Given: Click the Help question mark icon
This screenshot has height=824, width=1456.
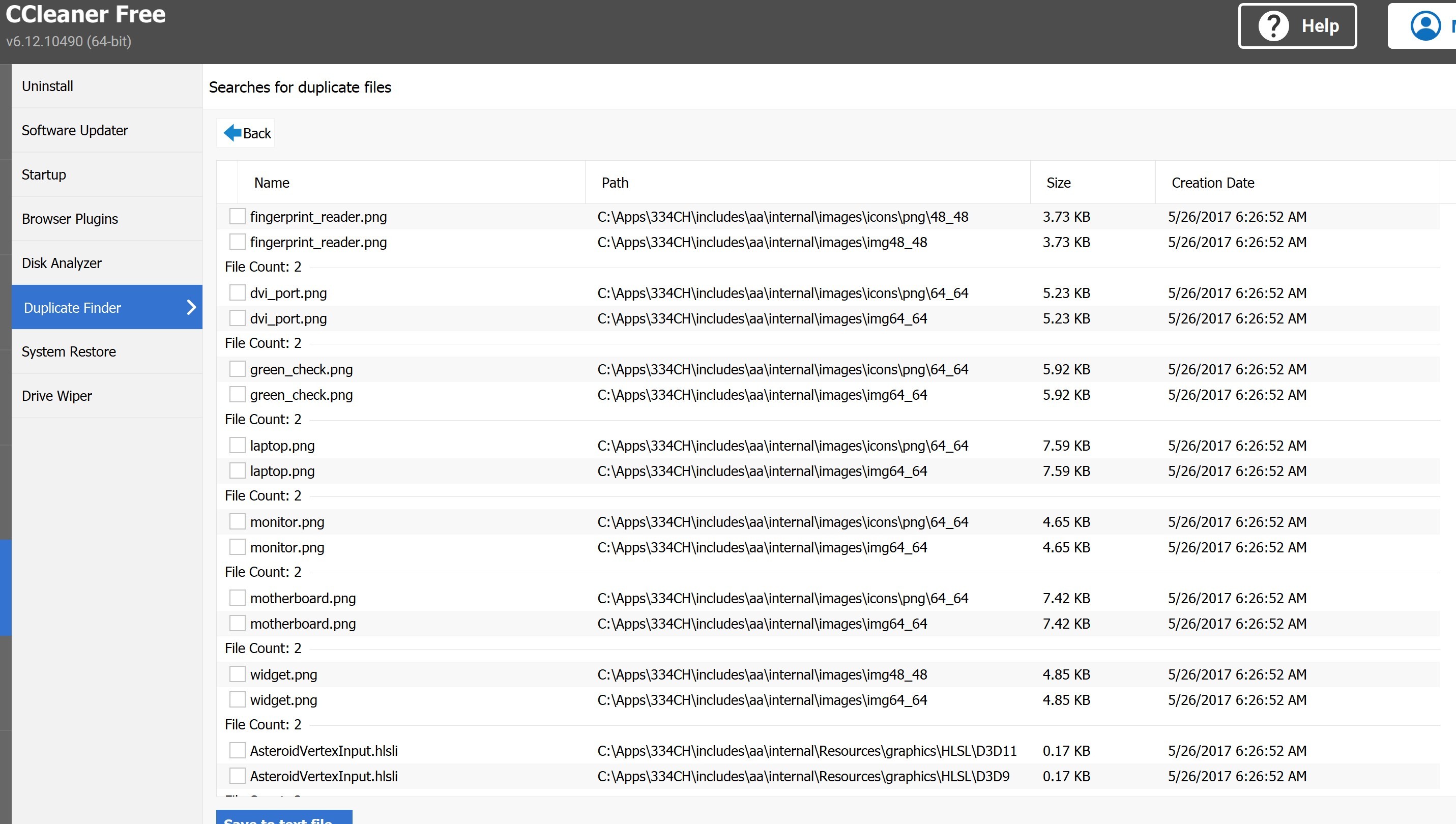Looking at the screenshot, I should point(1273,26).
